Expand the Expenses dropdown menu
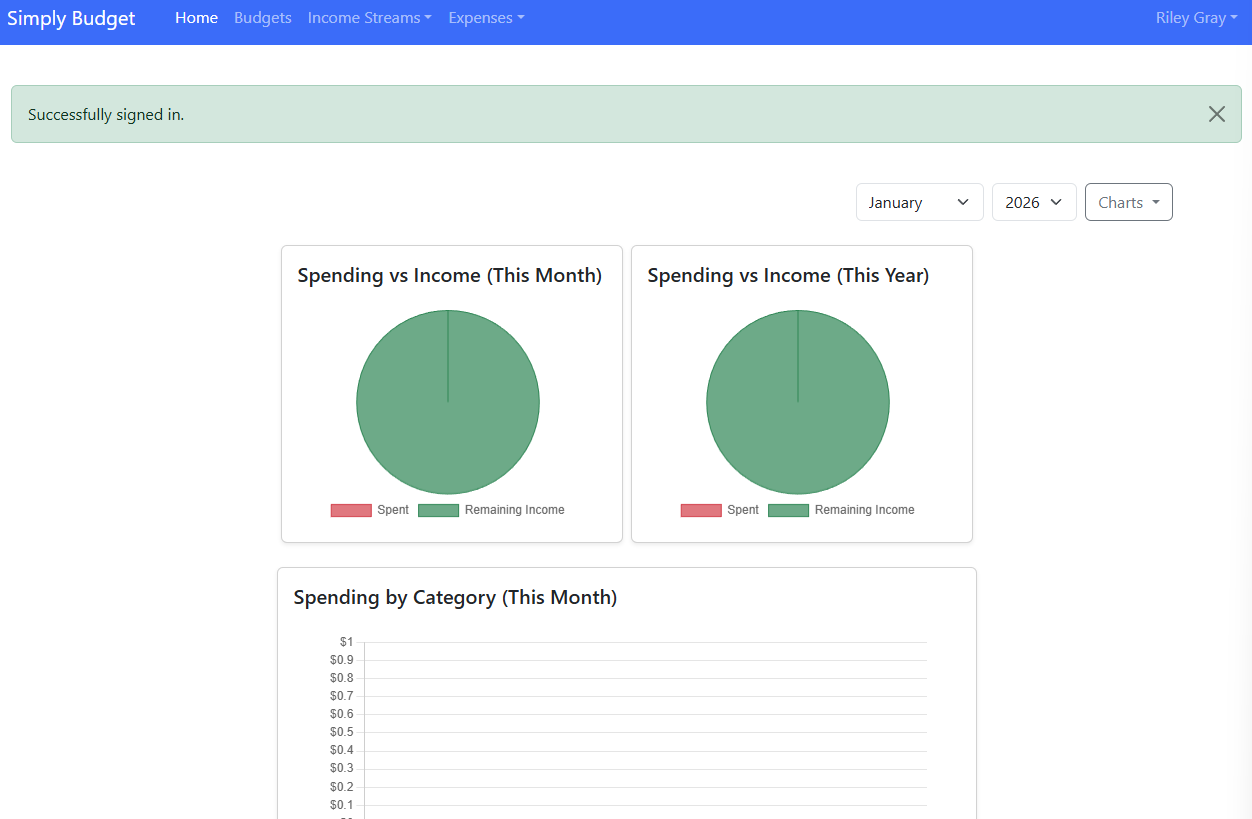1252x819 pixels. [x=485, y=18]
